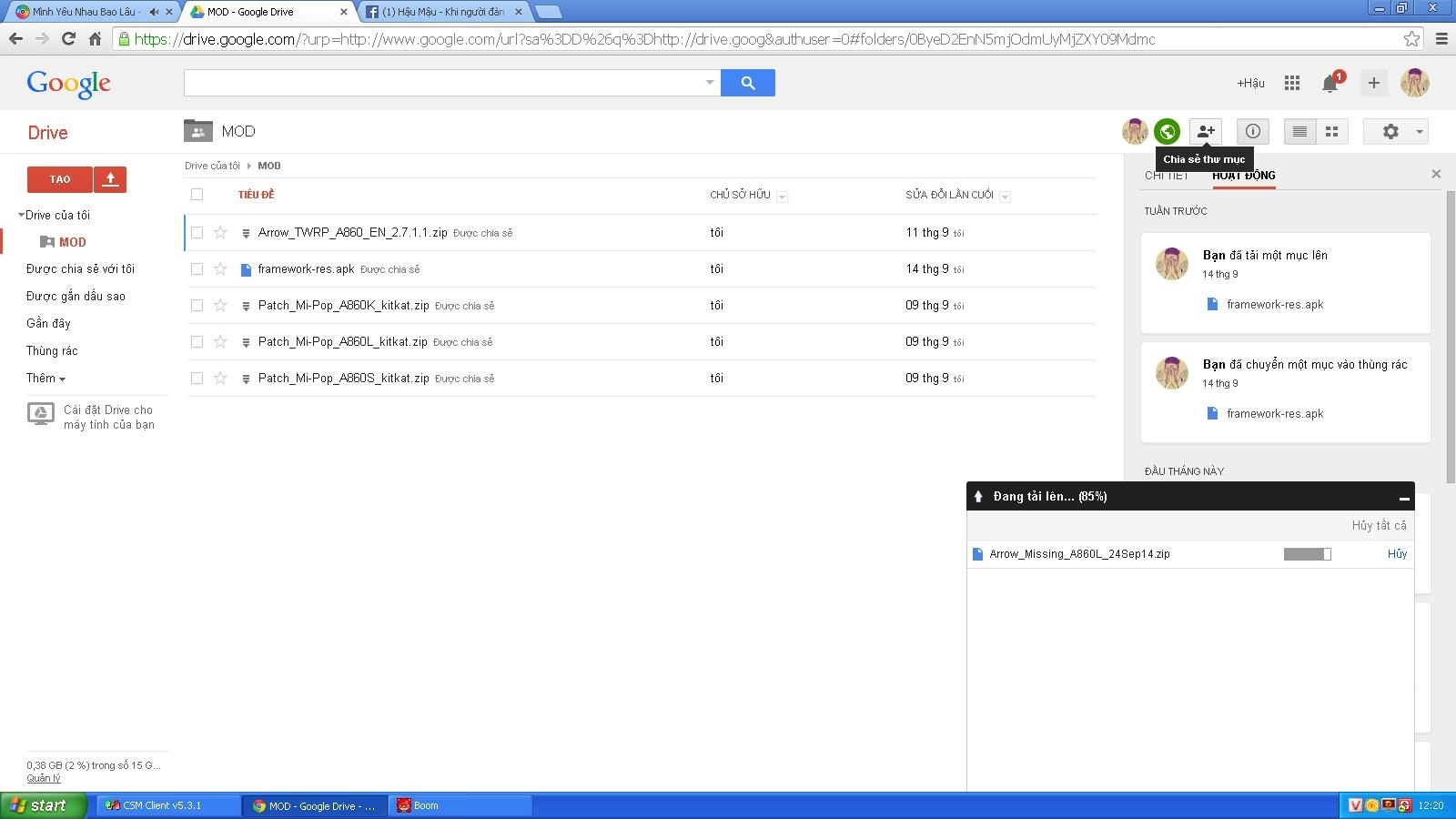Star Patch_Mi-Pop_A860L_kitkat.zip
Viewport: 1456px width, 819px height.
[x=220, y=342]
